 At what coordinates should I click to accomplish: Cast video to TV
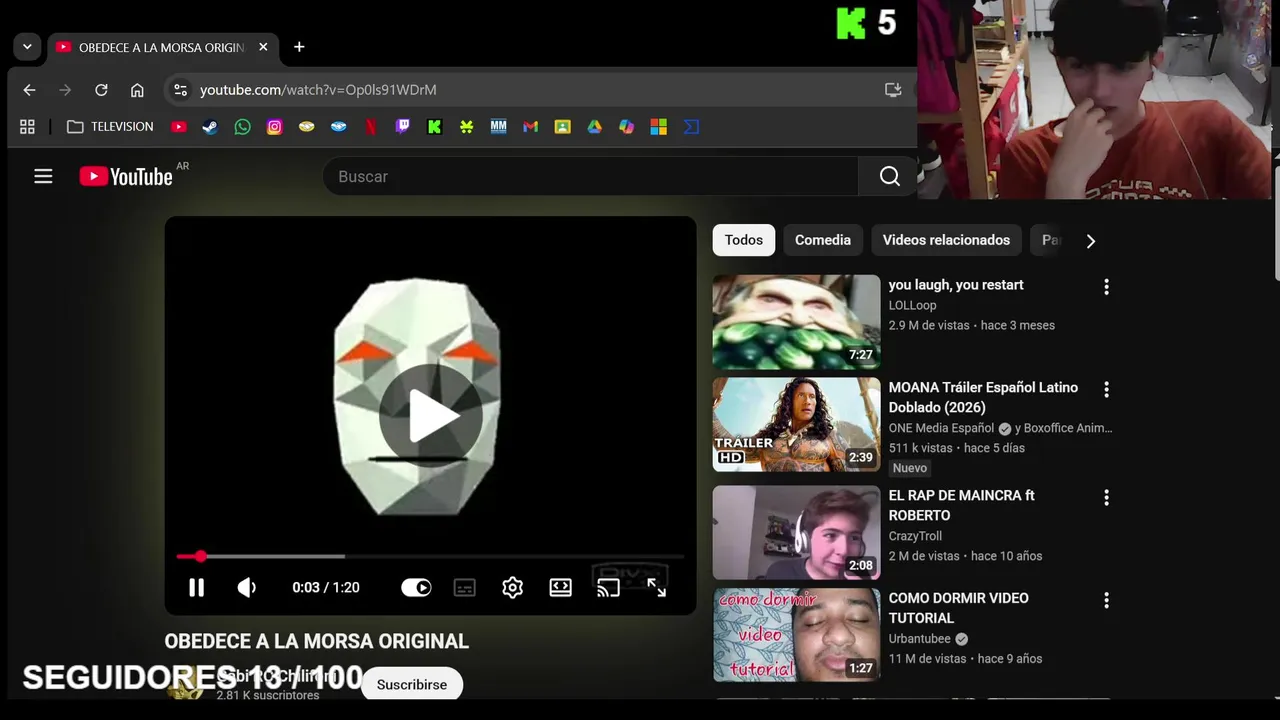[x=609, y=588]
